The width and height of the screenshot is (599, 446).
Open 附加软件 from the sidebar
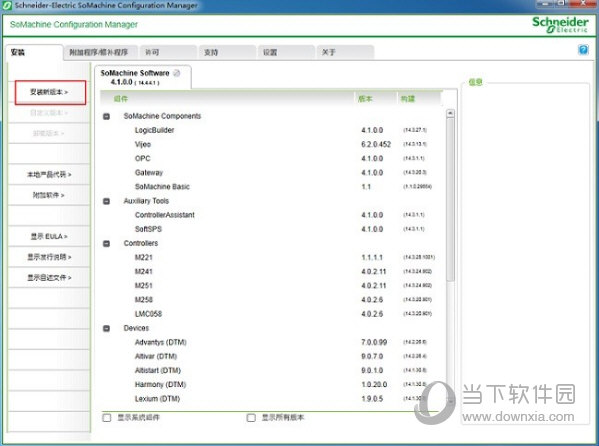click(x=49, y=195)
